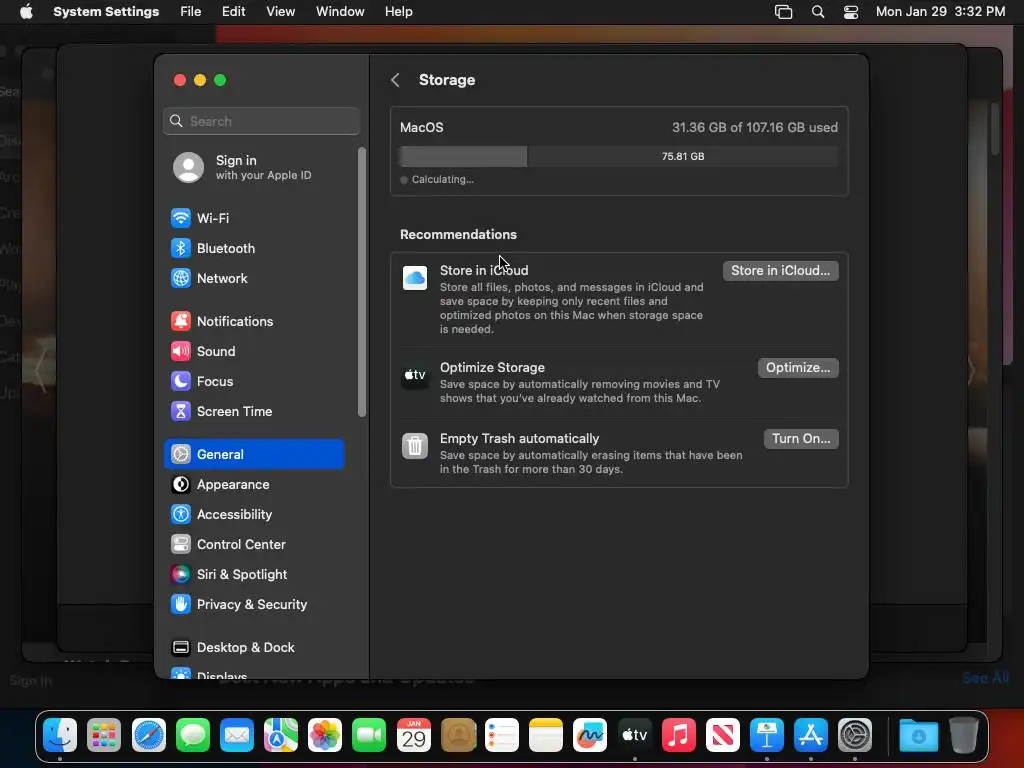Screen dimensions: 1024x768
Task: Open Maps from the Dock
Action: point(281,736)
